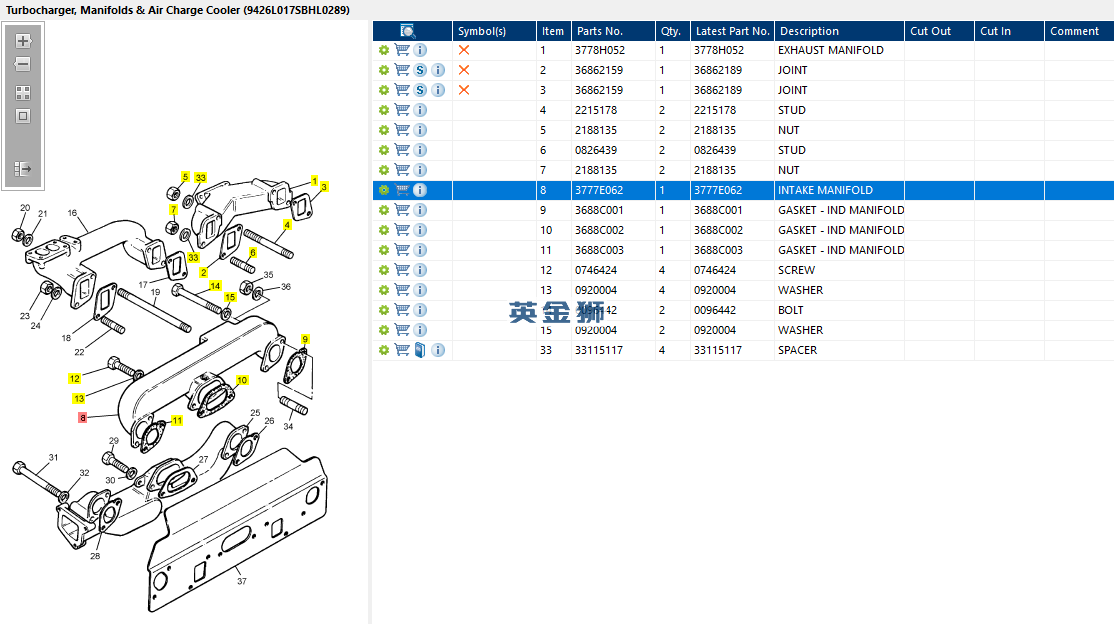The height and width of the screenshot is (624, 1114).
Task: Click the gear icon for item 15 WASHER
Action: tap(384, 330)
